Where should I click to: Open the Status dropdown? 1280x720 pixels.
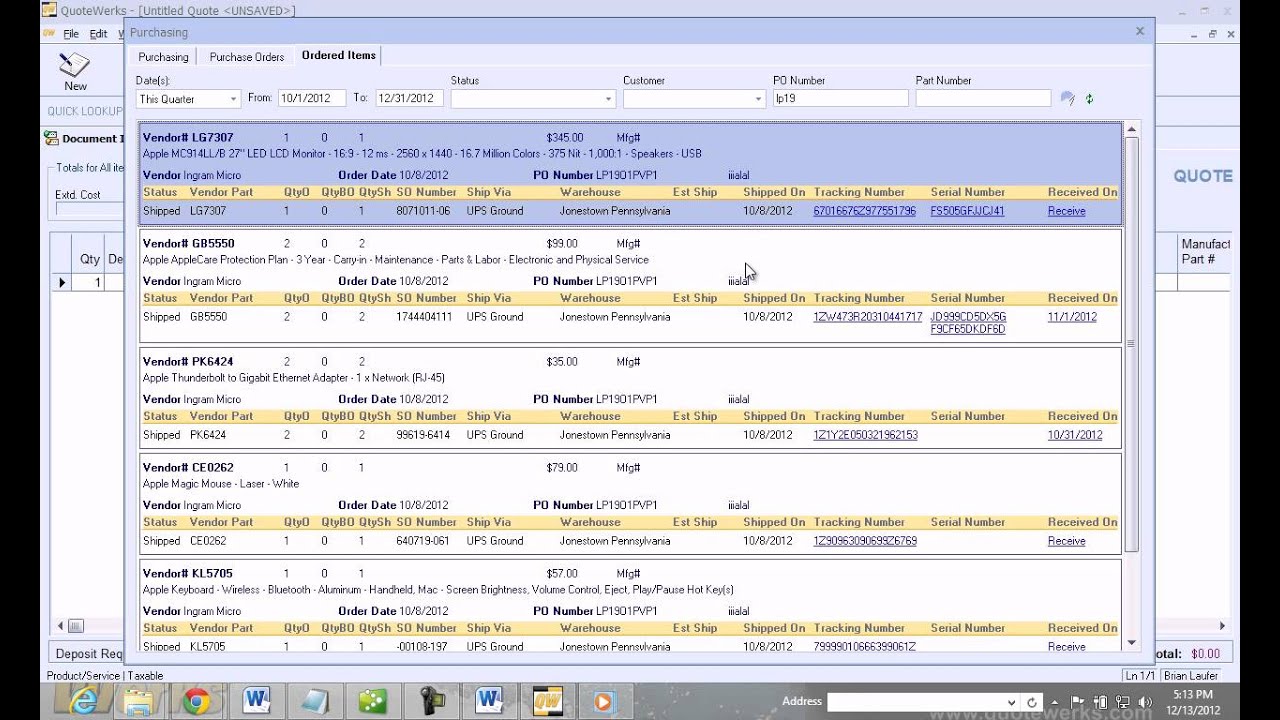tap(608, 98)
